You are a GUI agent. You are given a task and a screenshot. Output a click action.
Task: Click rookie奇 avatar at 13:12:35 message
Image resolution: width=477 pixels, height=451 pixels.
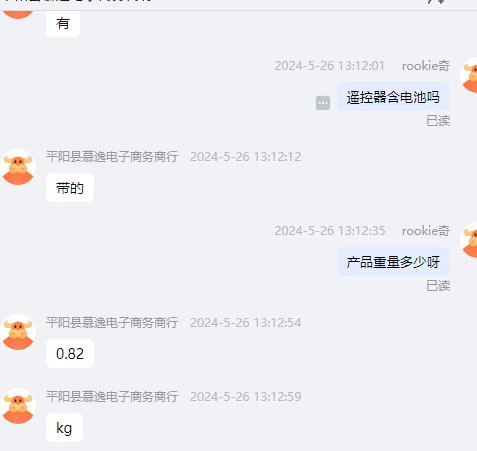pos(469,240)
